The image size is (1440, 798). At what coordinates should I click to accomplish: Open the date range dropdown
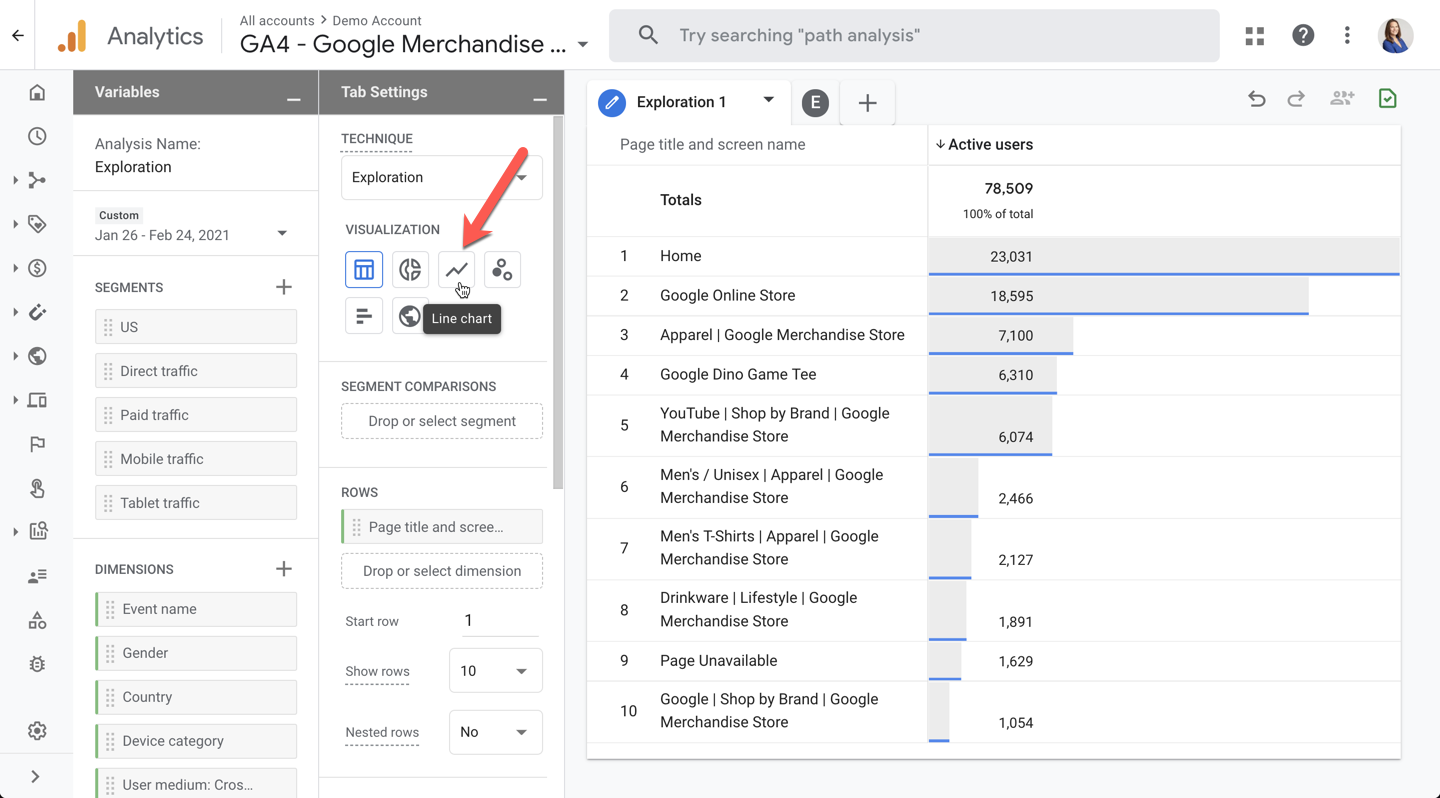[x=282, y=234]
